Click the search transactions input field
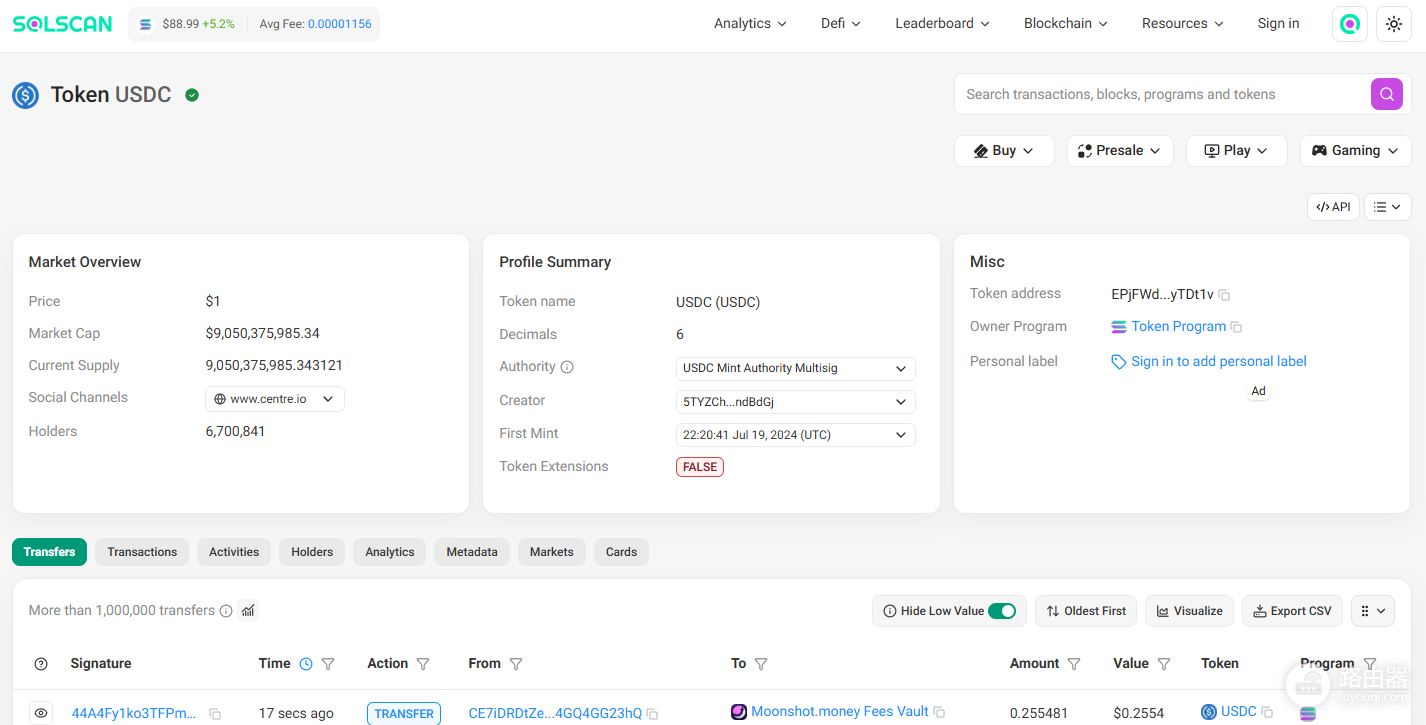Screen dimensions: 1426x725 pyautogui.click(x=1162, y=94)
